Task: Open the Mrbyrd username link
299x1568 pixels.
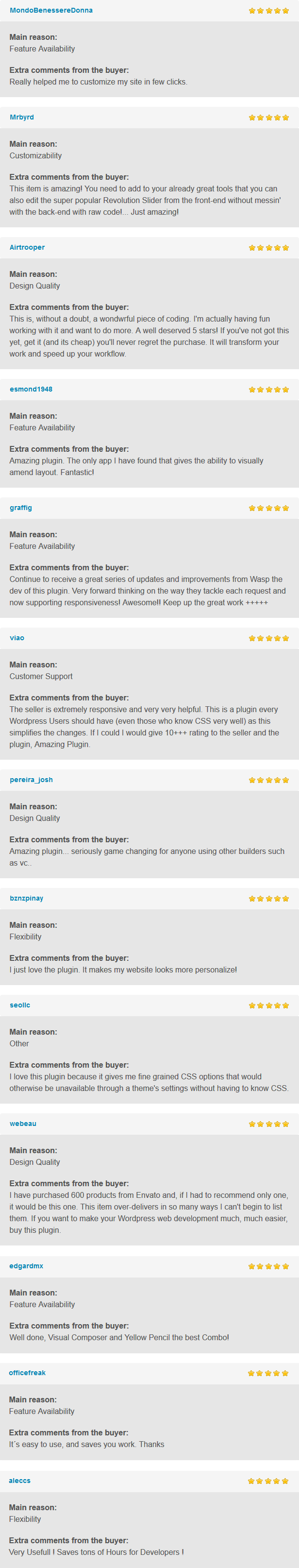Action: tap(22, 117)
